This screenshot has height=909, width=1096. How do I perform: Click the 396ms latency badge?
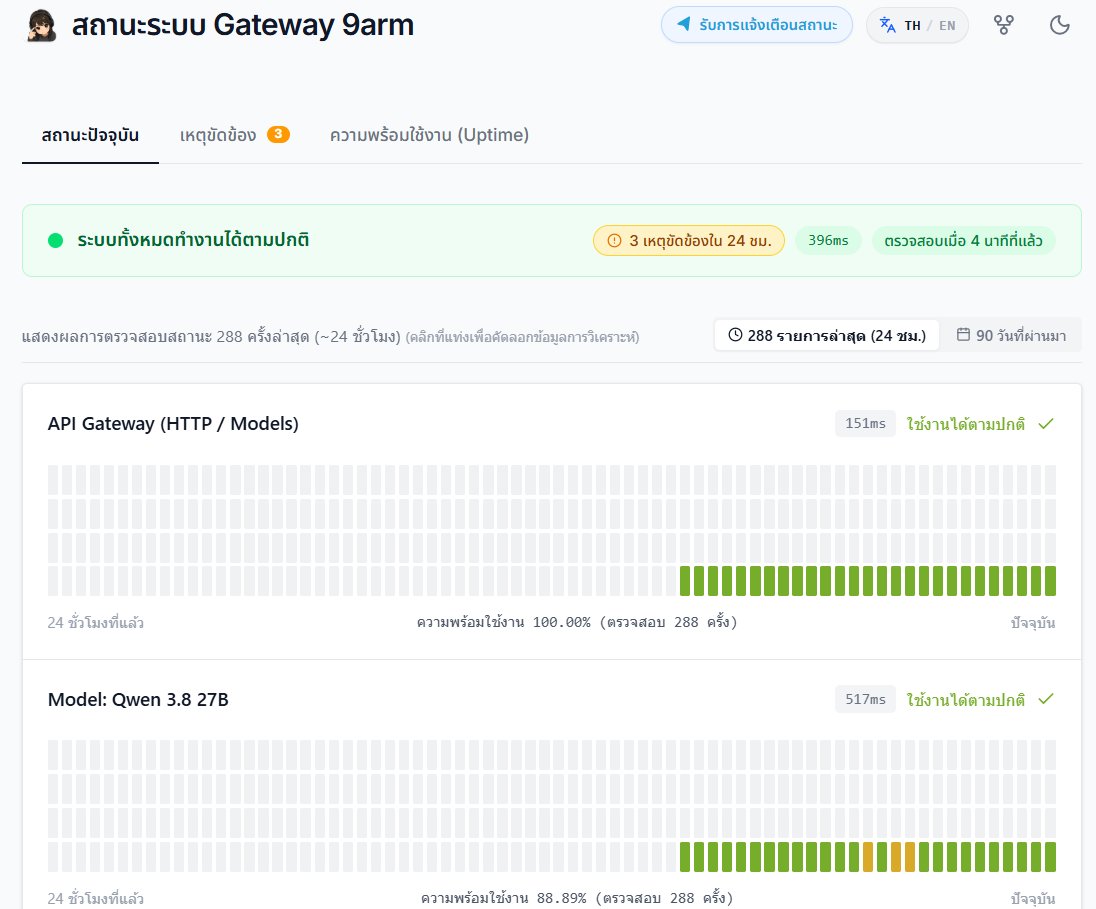[828, 241]
